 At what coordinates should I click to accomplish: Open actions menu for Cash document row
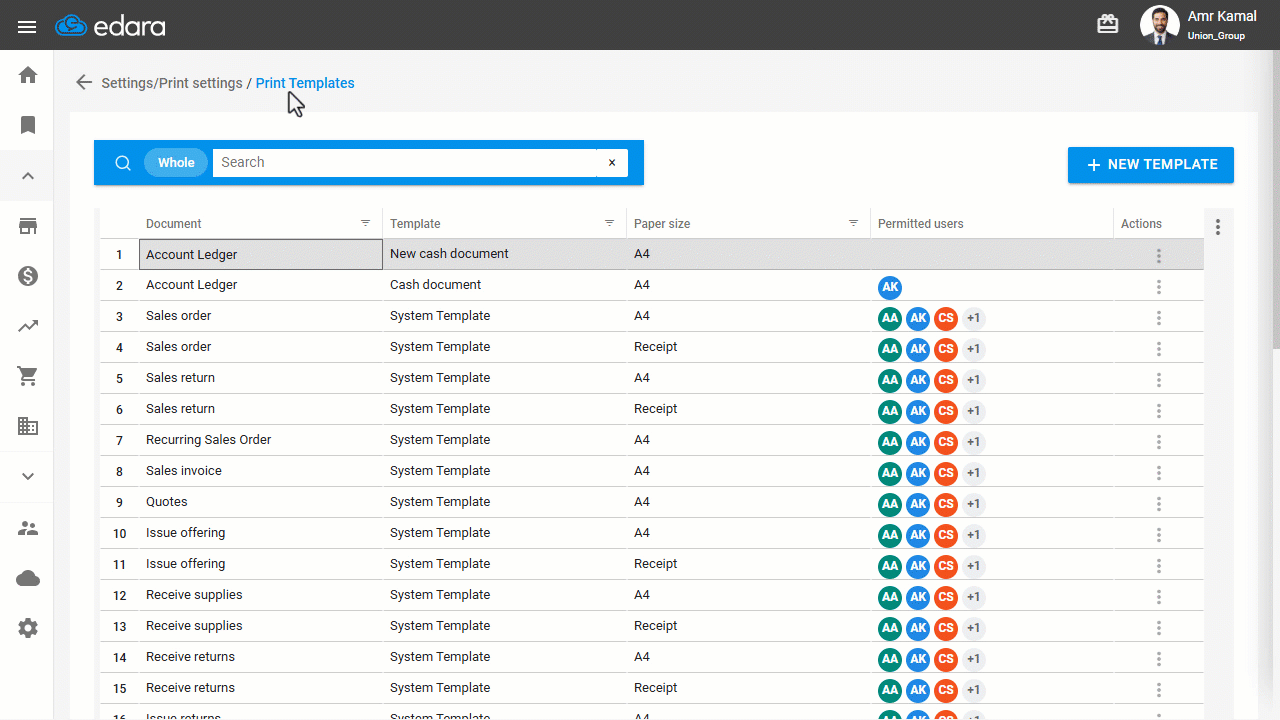point(1159,287)
